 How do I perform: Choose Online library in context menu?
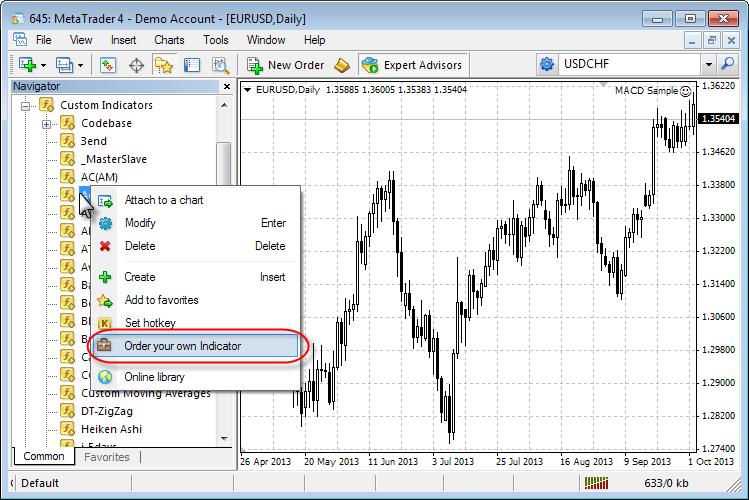pos(196,377)
